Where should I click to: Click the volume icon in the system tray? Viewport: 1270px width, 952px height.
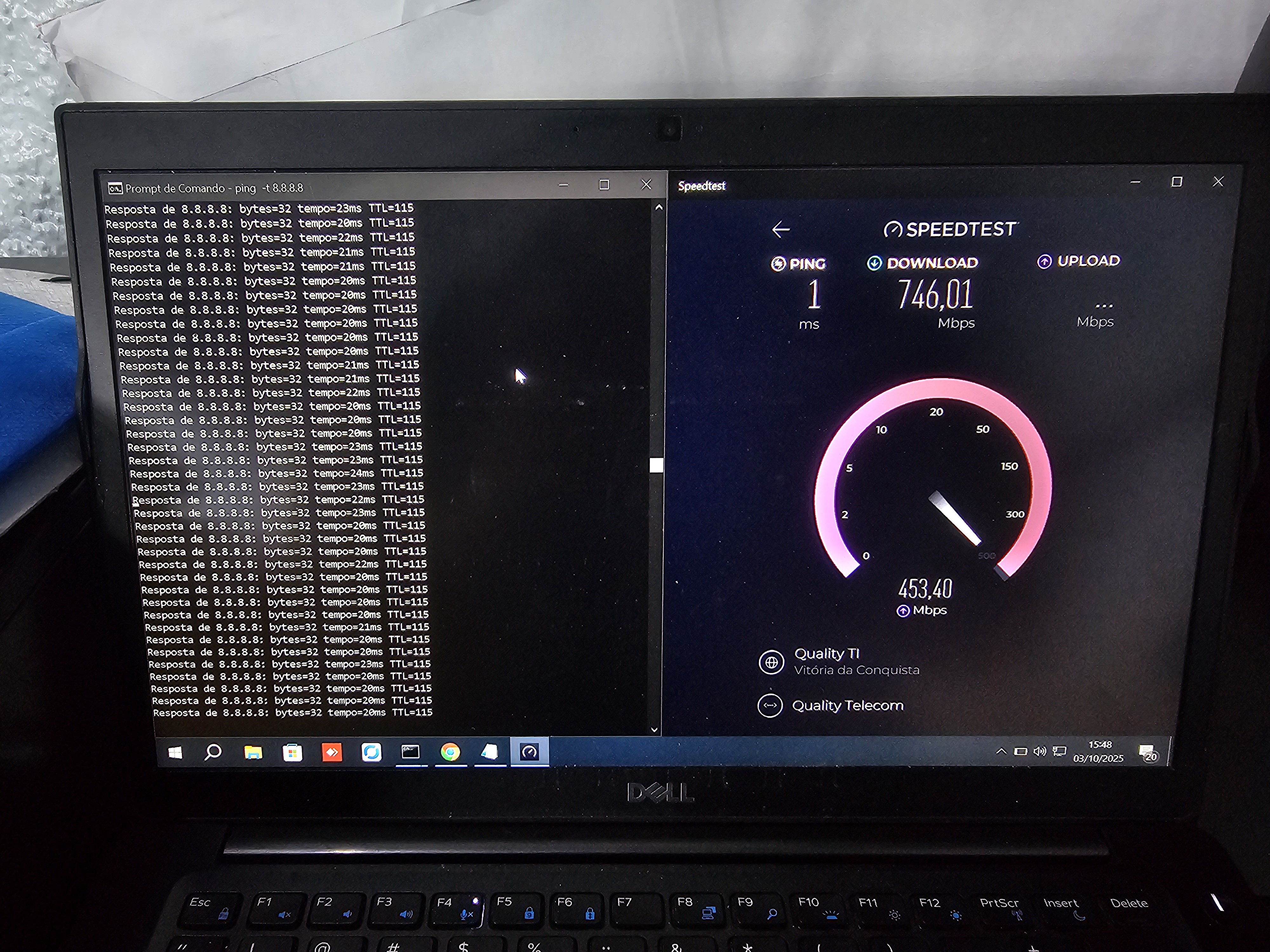pos(1039,751)
